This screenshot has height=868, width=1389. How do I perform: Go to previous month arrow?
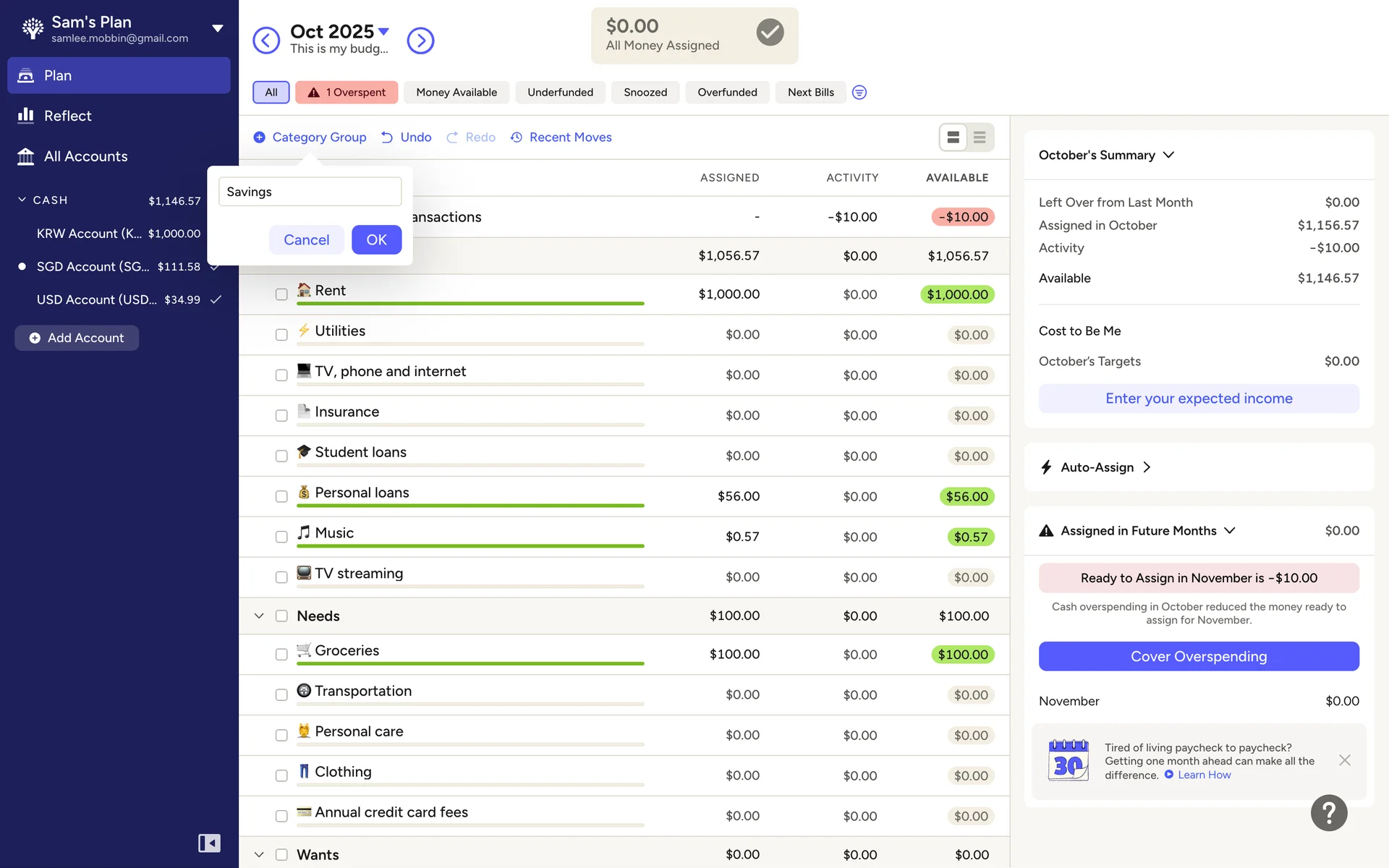click(x=266, y=41)
